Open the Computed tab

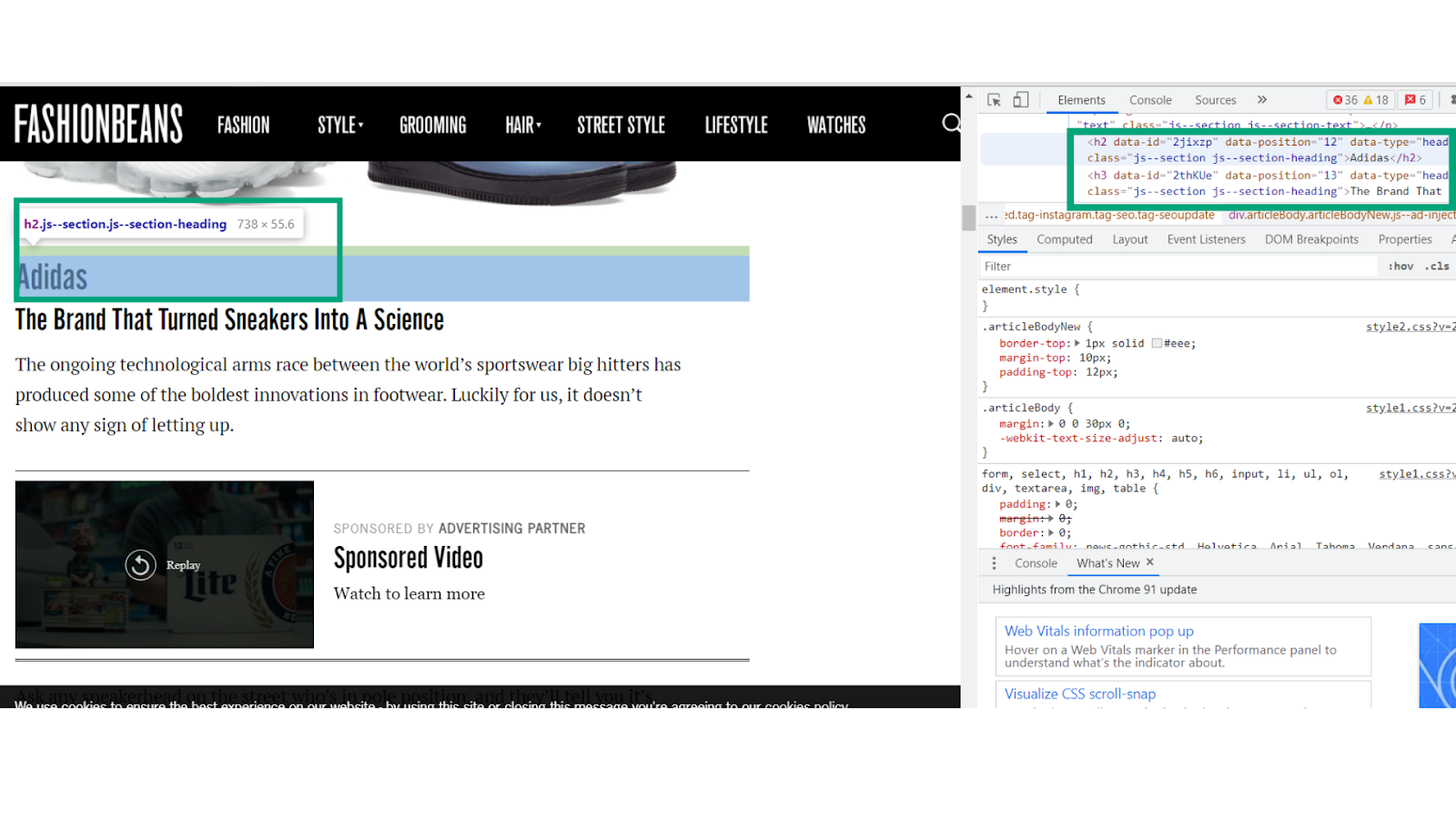click(x=1065, y=239)
